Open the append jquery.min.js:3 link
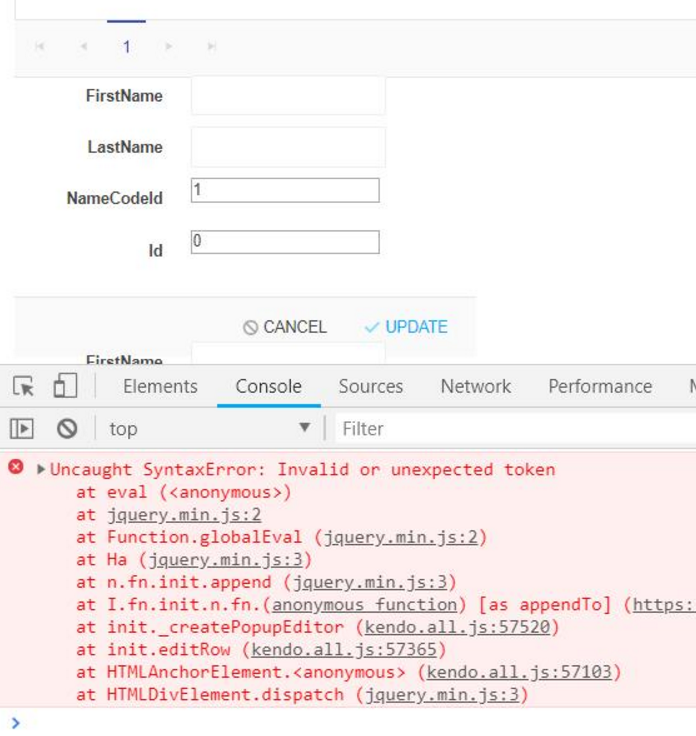 click(x=370, y=582)
